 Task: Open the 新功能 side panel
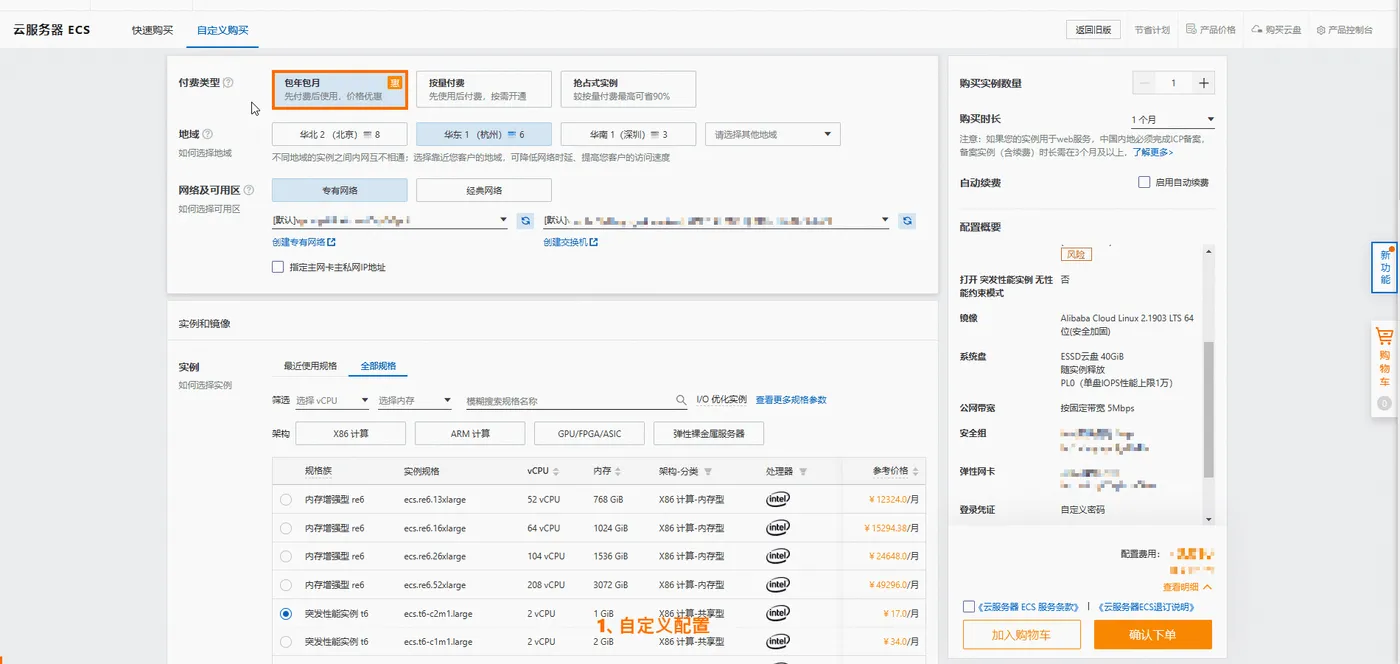tap(1384, 267)
